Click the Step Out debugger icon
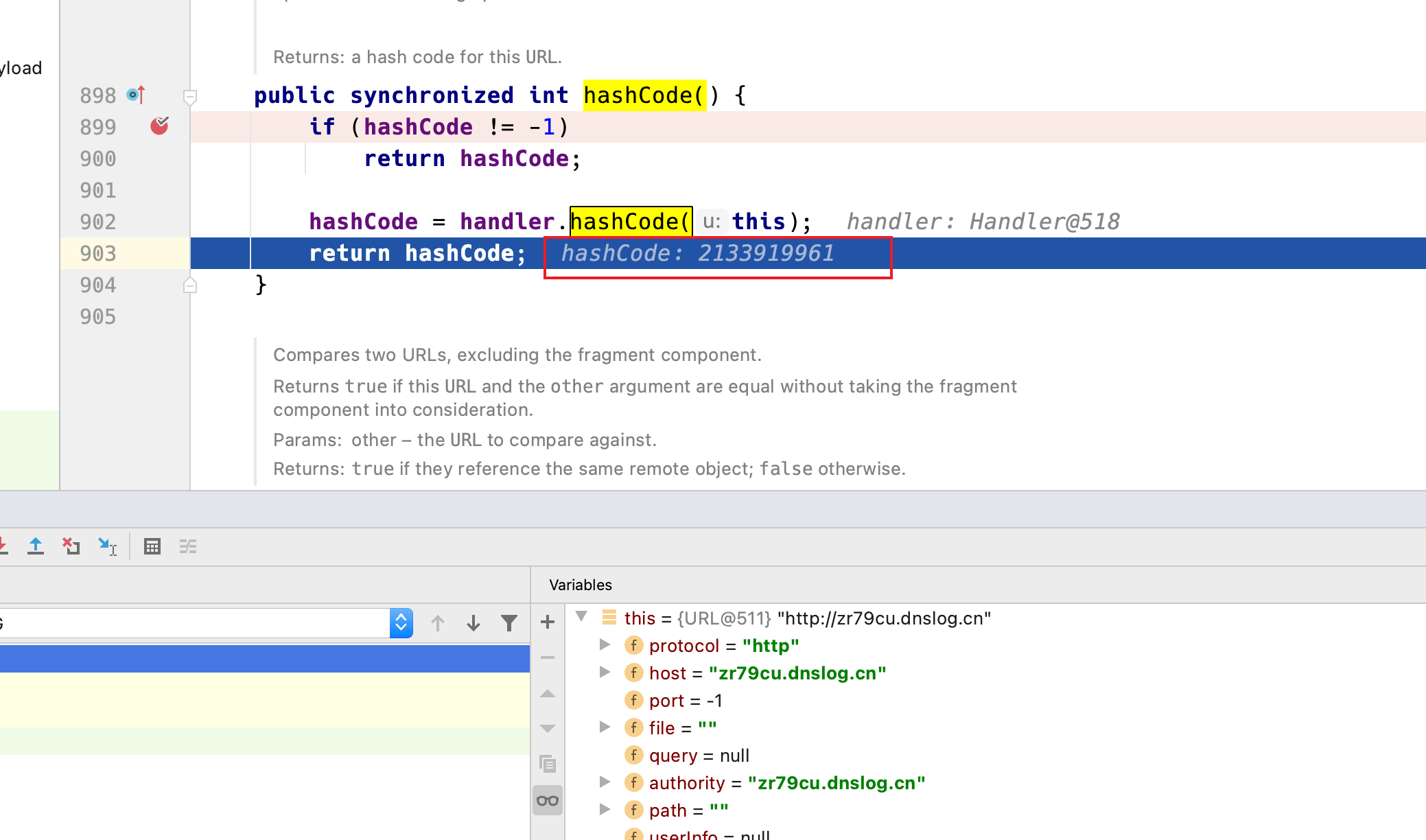This screenshot has width=1426, height=840. pos(36,546)
